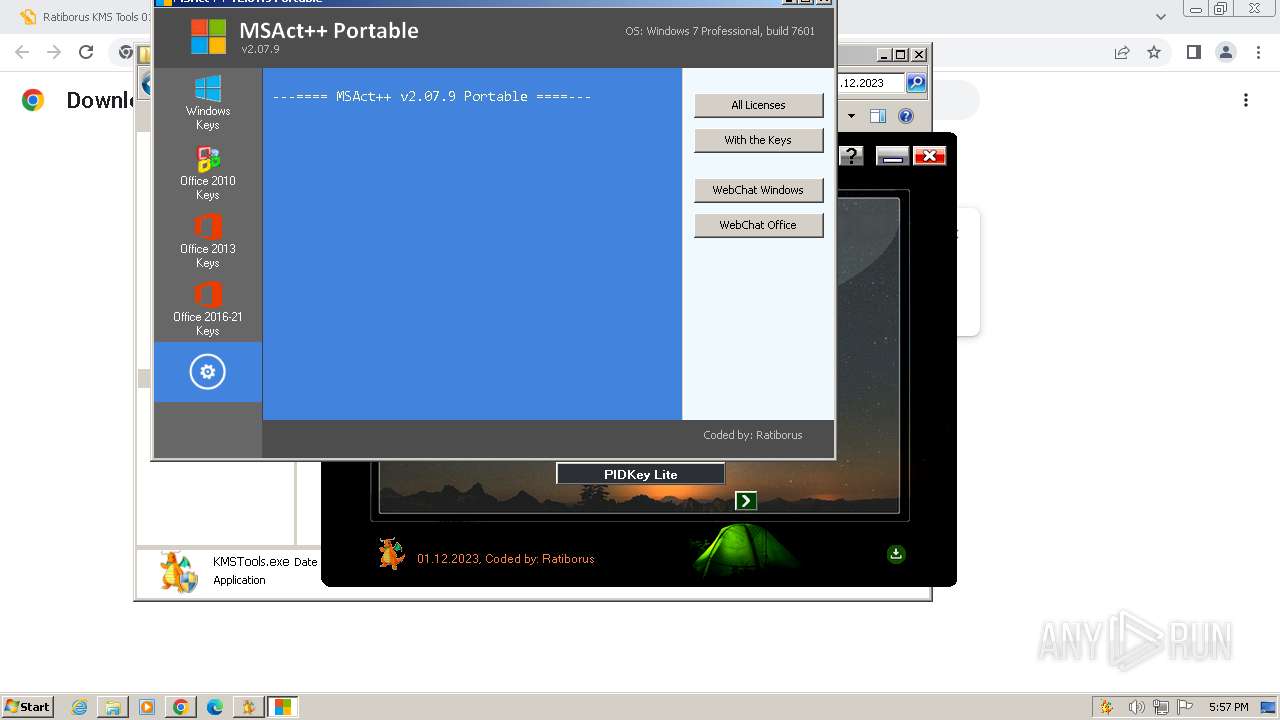
Task: Minimize the KMS Tools launcher window
Action: 892,155
